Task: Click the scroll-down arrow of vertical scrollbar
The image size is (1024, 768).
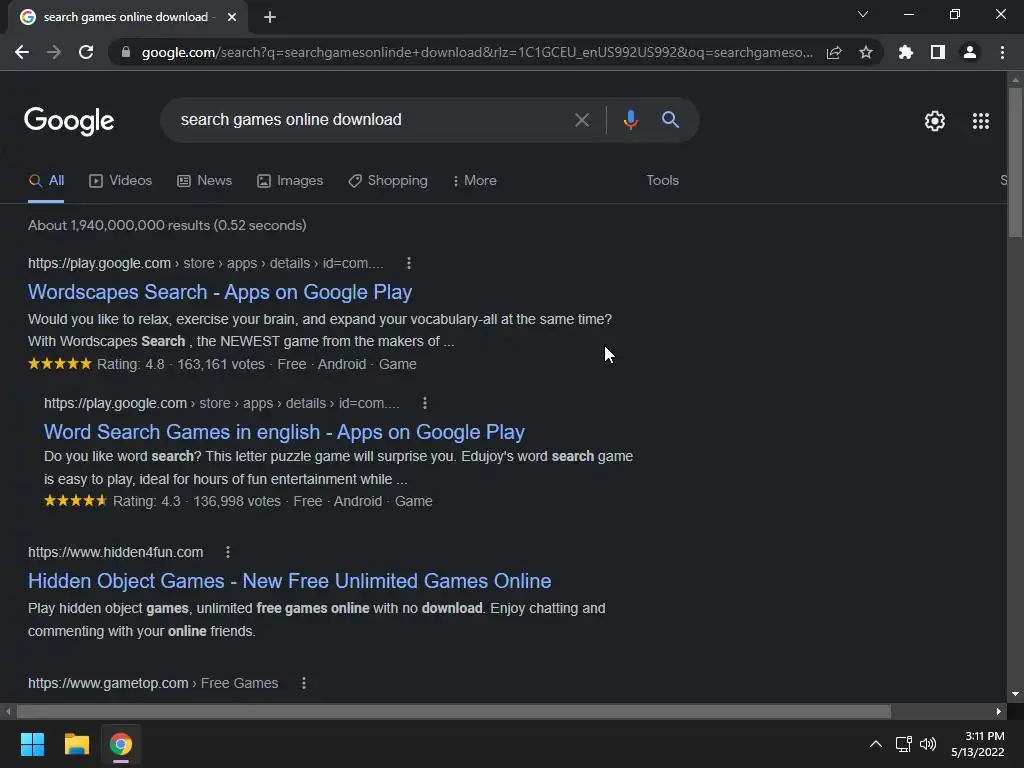Action: tap(1015, 694)
